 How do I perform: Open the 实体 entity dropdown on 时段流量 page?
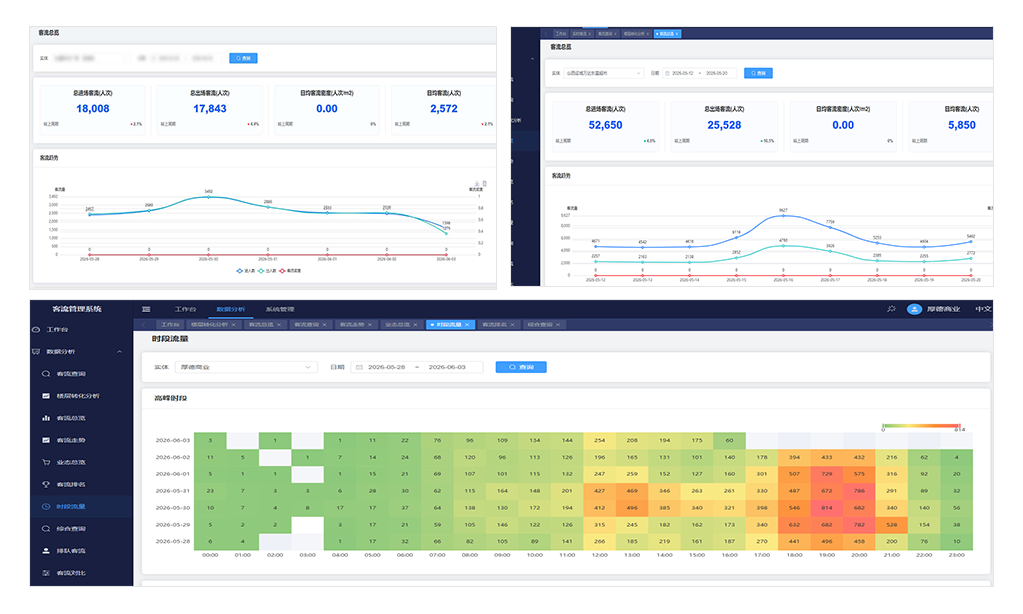(x=246, y=367)
